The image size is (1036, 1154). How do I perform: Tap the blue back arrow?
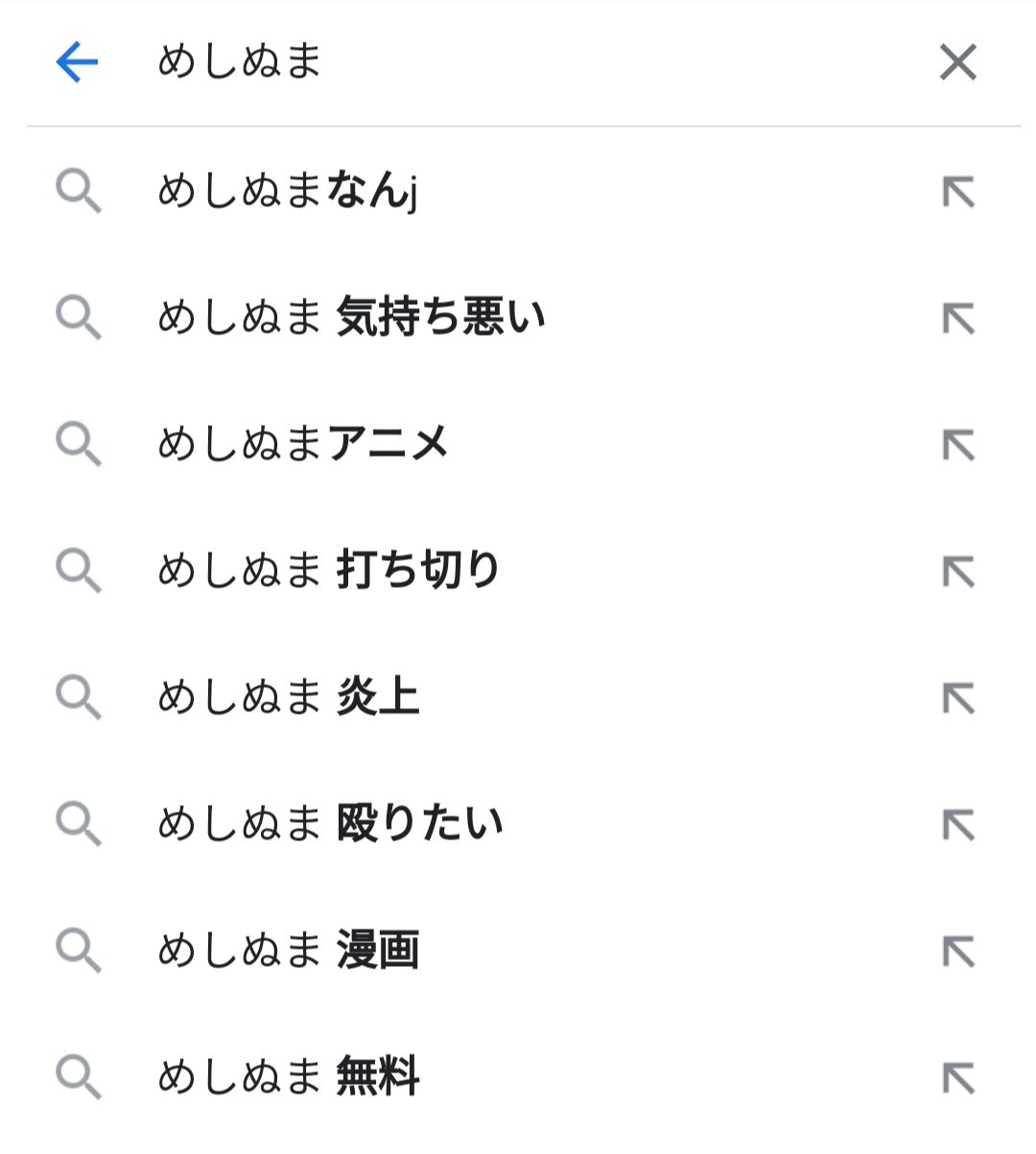click(77, 62)
